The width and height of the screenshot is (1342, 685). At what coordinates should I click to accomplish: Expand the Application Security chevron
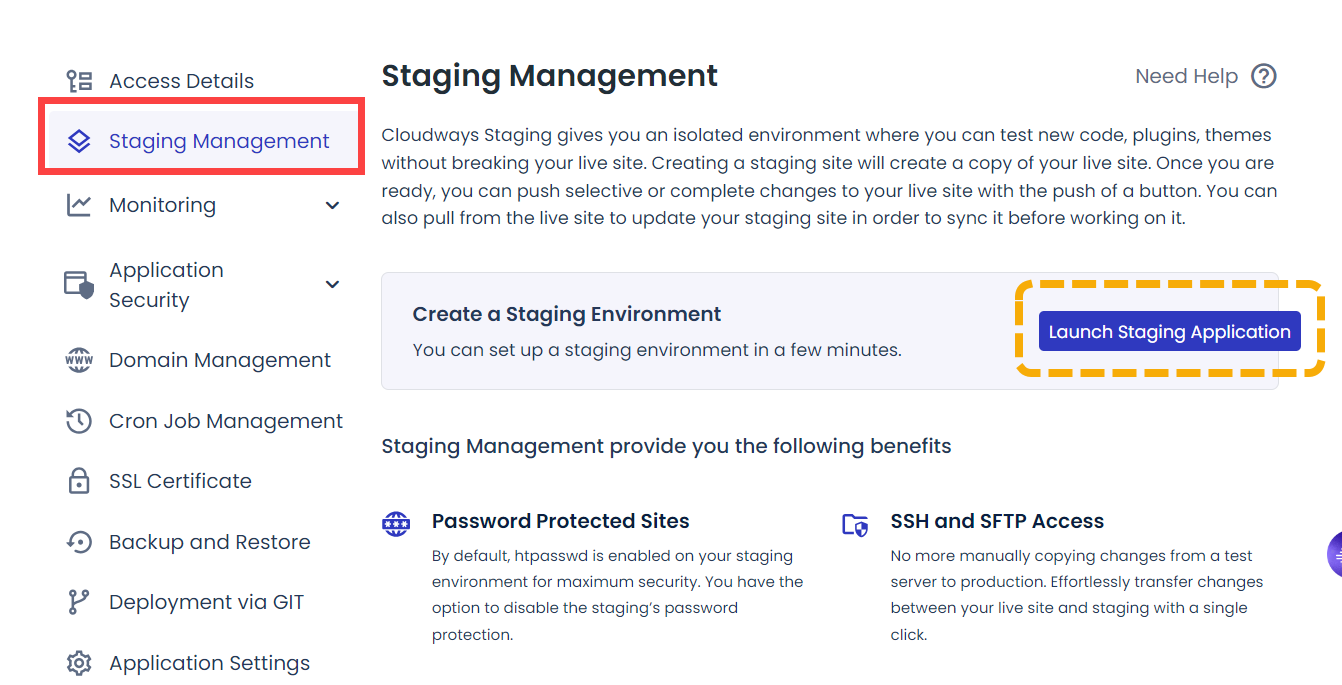pos(333,285)
